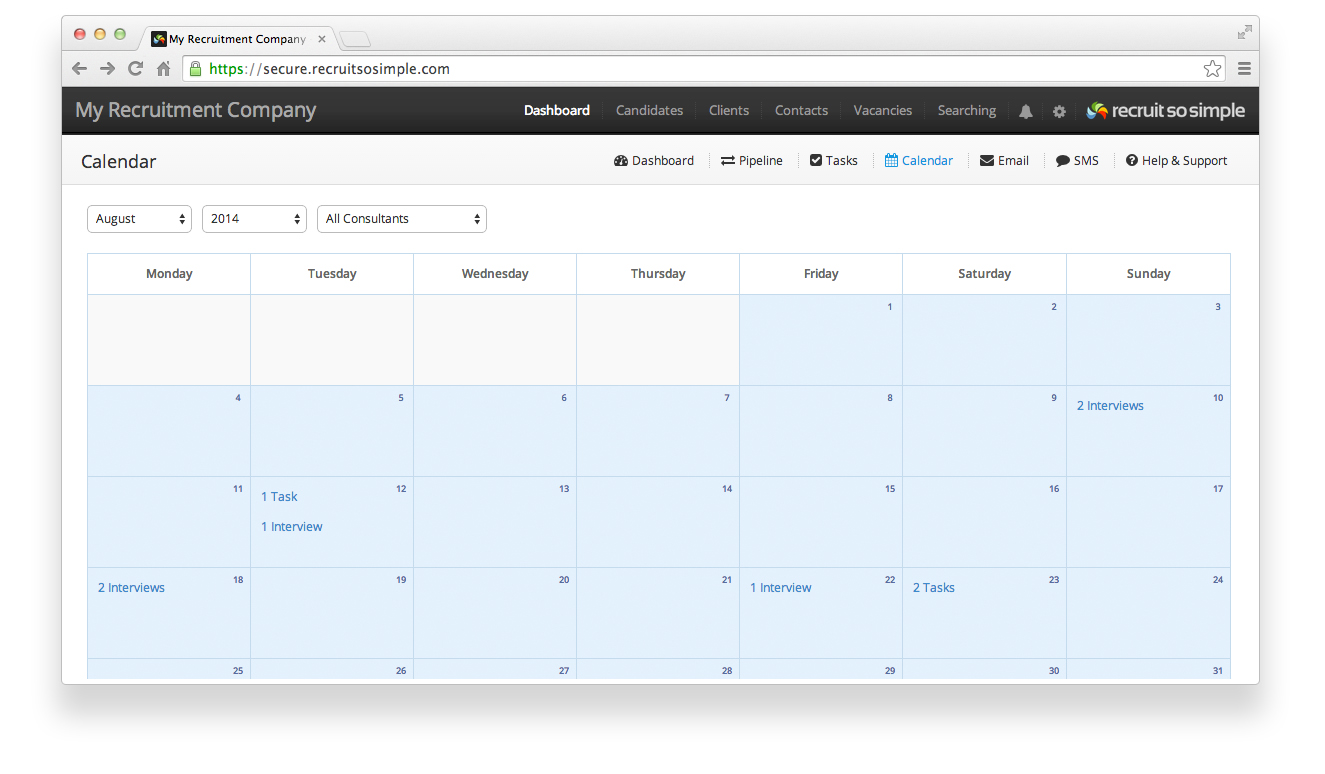Screen dimensions: 1325x774
Task: Click the Calendar page heading
Action: pos(119,162)
